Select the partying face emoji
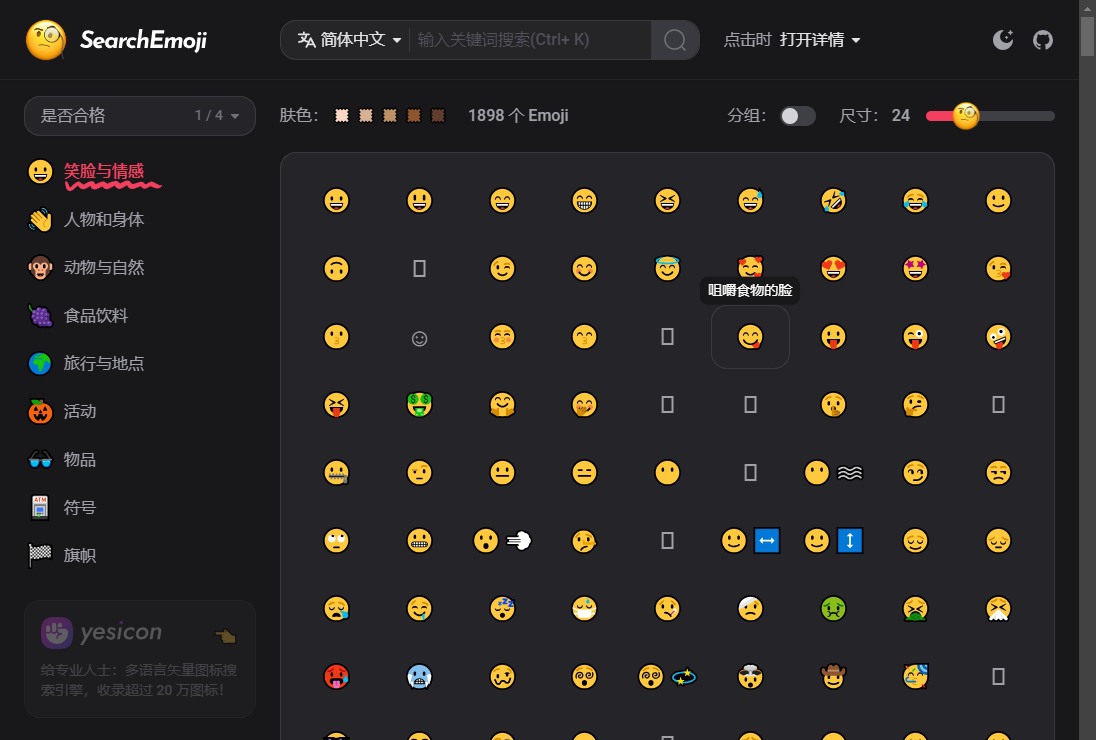Viewport: 1096px width, 740px height. pos(915,676)
